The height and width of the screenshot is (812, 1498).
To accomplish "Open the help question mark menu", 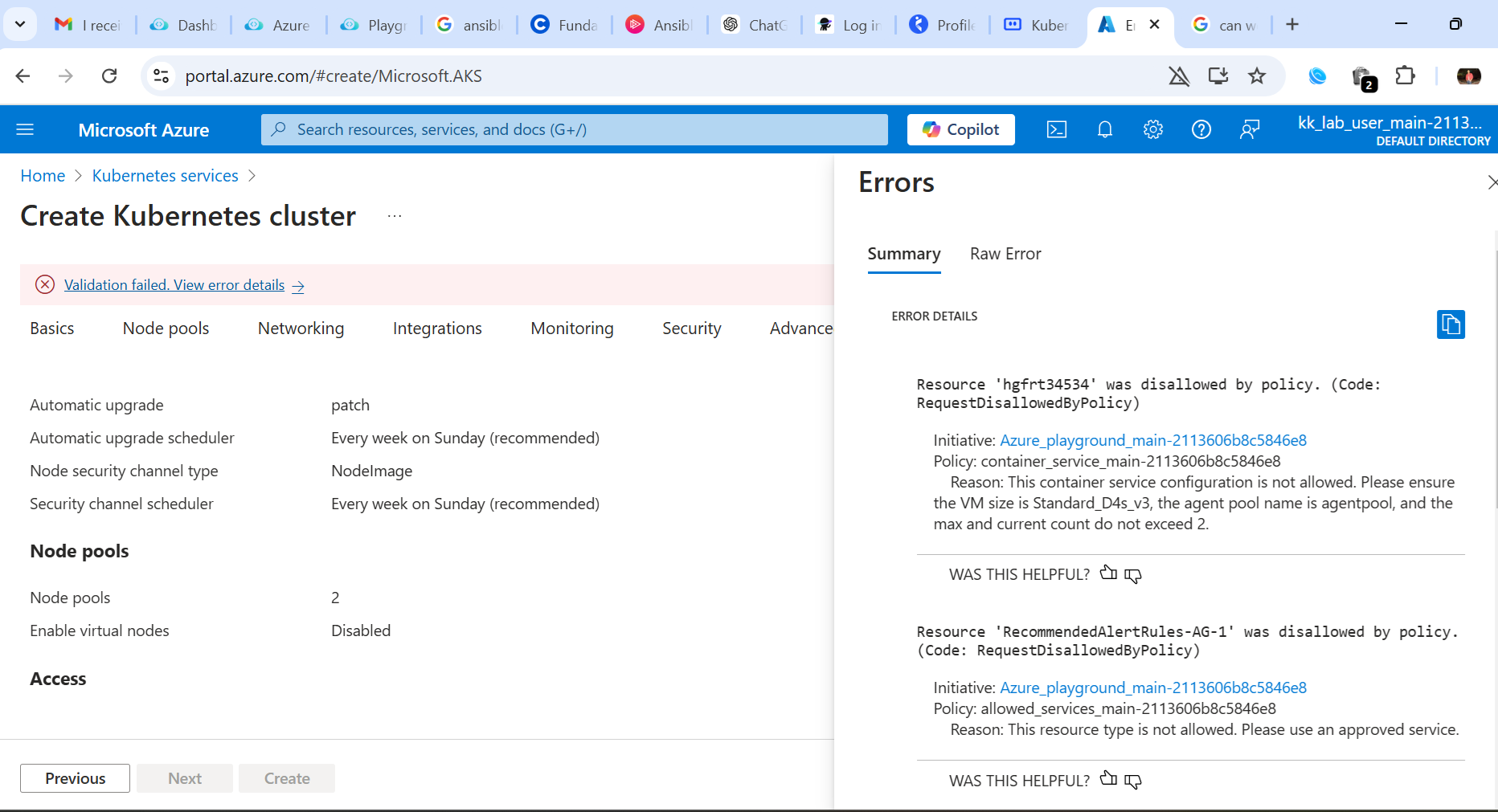I will click(x=1201, y=129).
